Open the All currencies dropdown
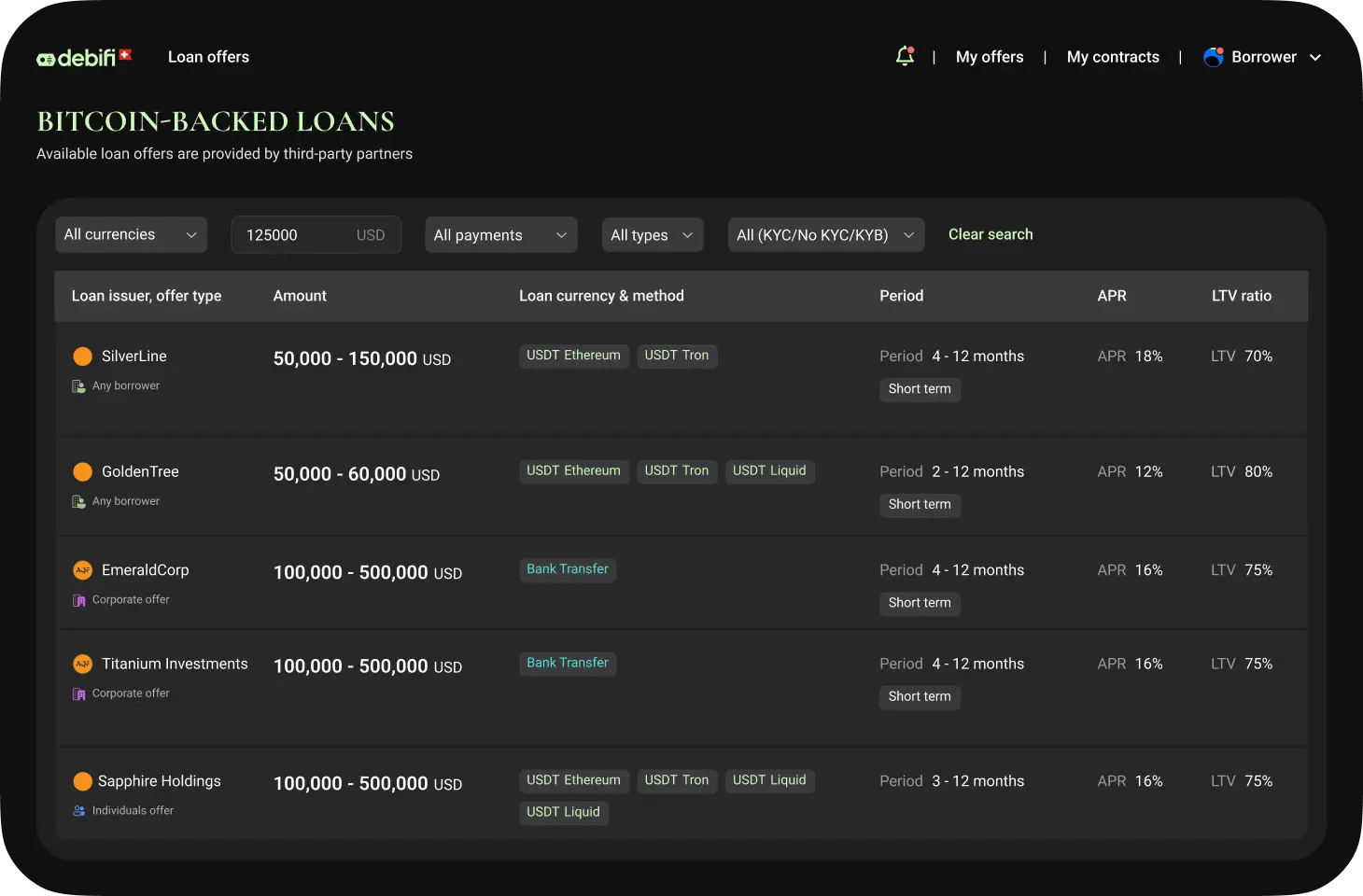This screenshot has width=1363, height=896. coord(131,235)
